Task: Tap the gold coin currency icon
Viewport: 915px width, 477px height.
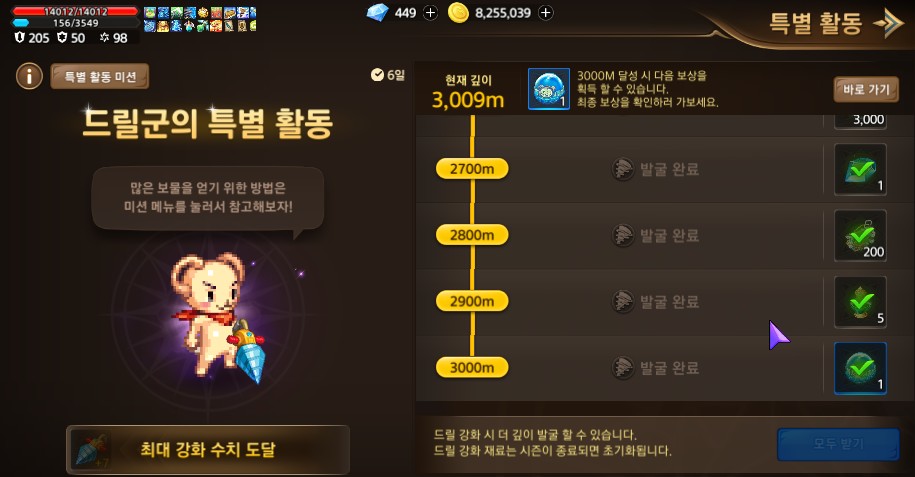Action: [x=458, y=13]
